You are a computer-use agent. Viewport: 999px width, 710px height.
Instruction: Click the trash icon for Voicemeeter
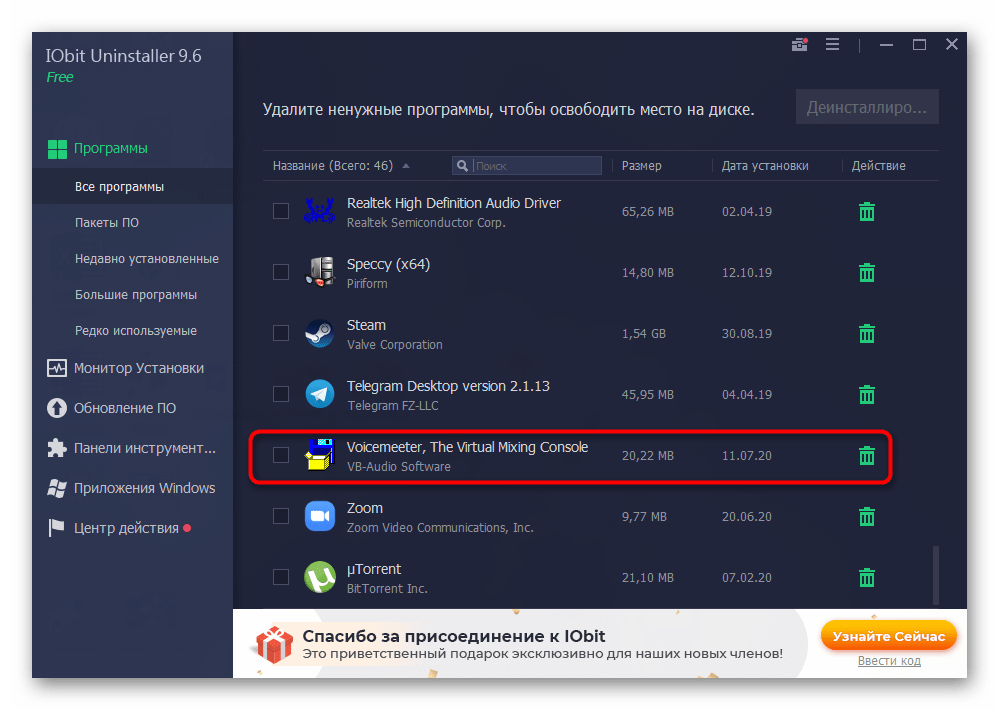pos(867,456)
